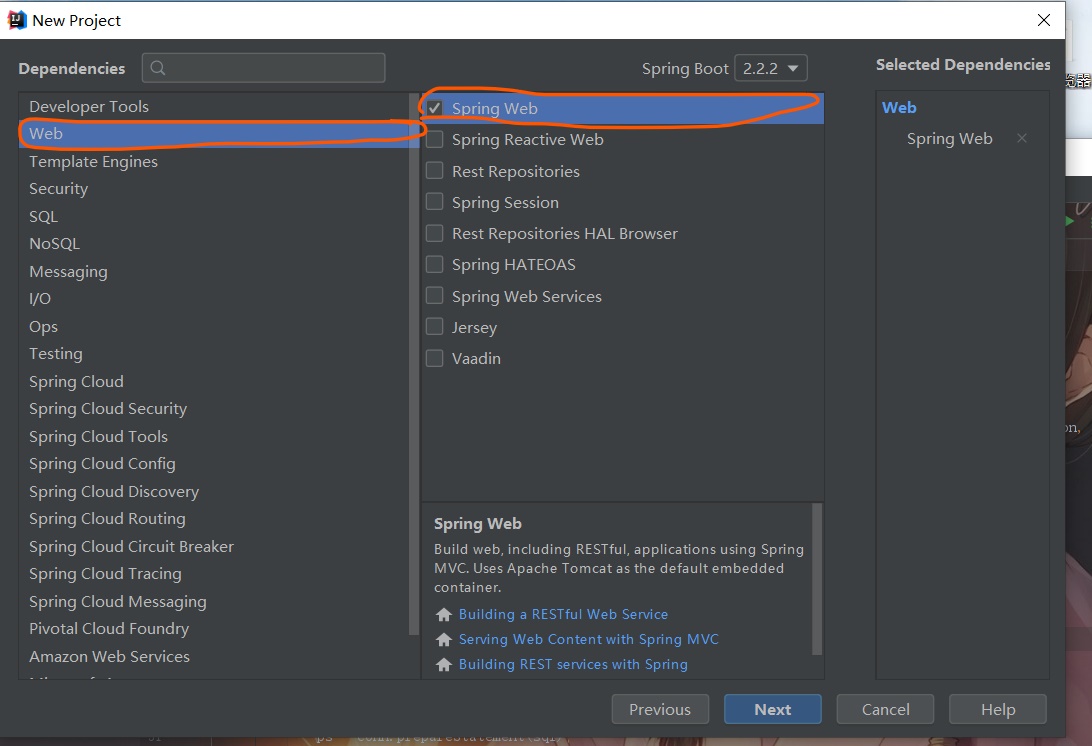Choose the Security category
This screenshot has height=746, width=1092.
tap(214, 189)
